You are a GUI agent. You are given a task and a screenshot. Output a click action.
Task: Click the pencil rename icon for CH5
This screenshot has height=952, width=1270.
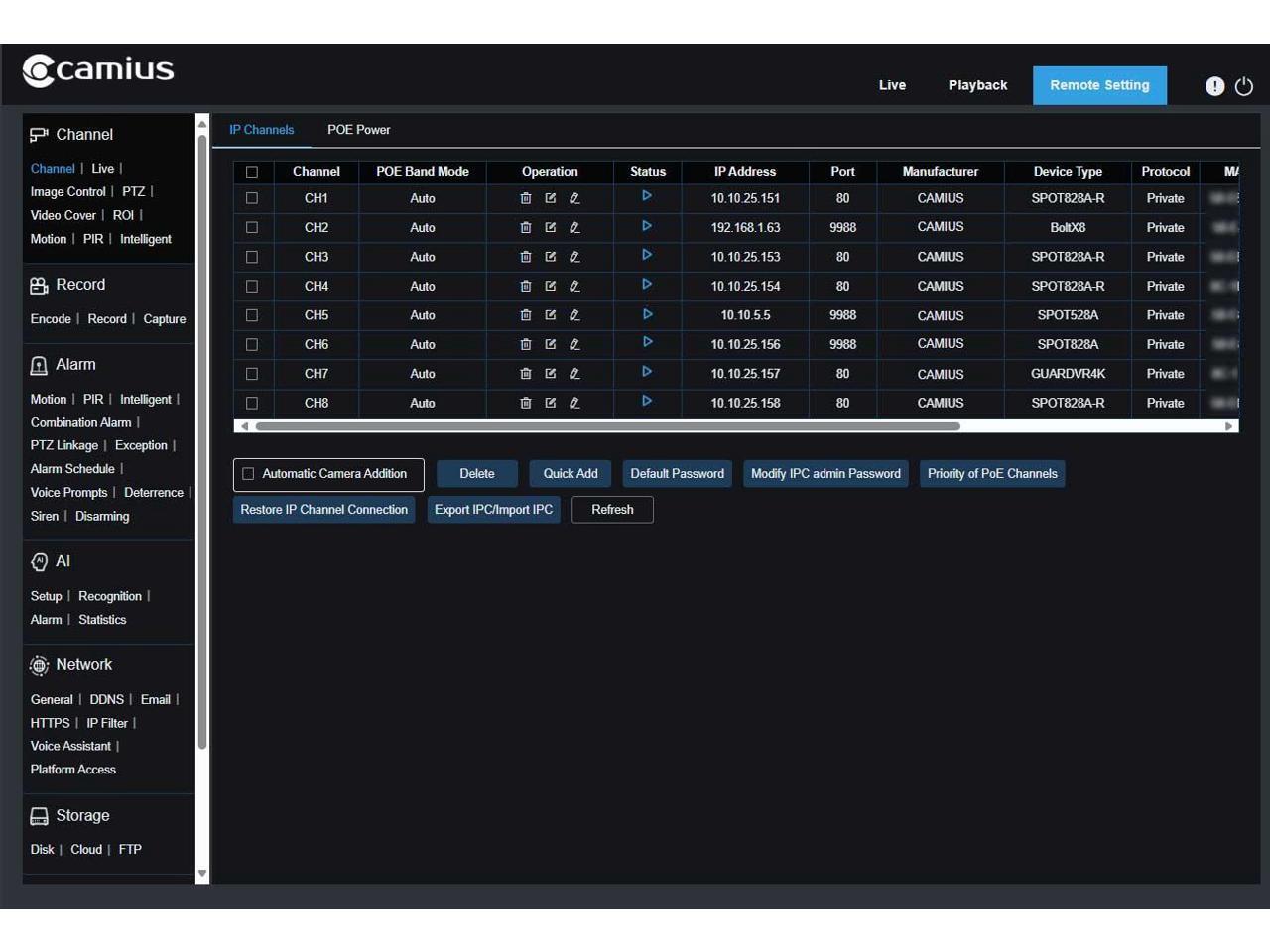574,315
